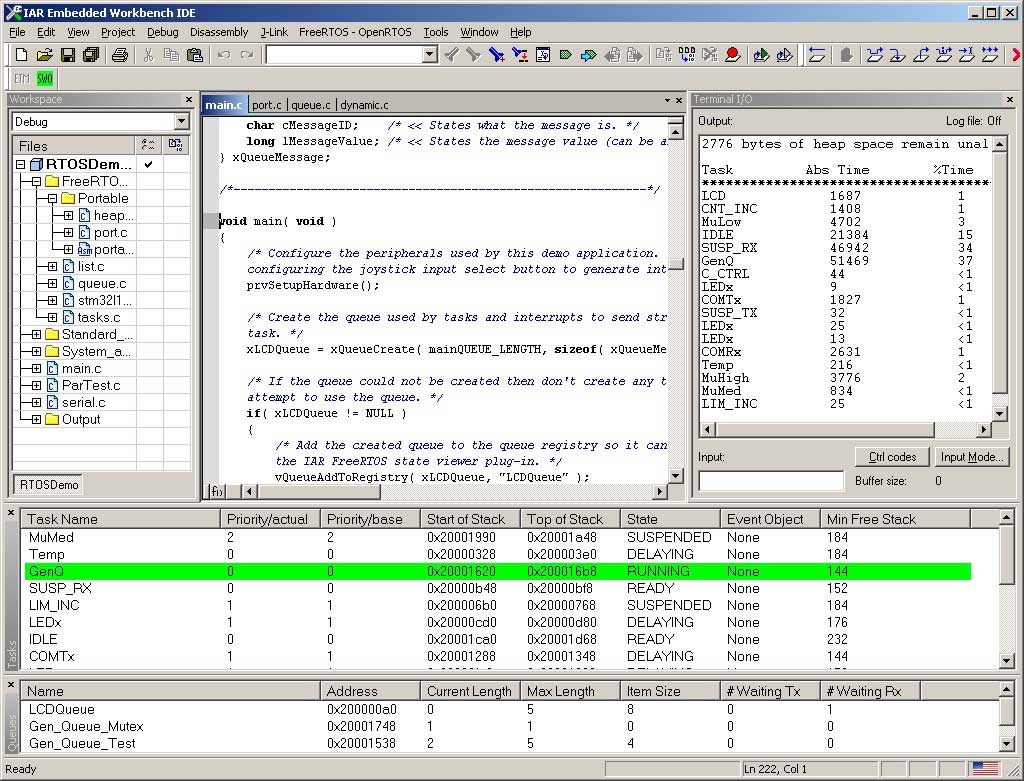The image size is (1024, 781).
Task: Collapse the Portable folder in tree
Action: (x=52, y=198)
